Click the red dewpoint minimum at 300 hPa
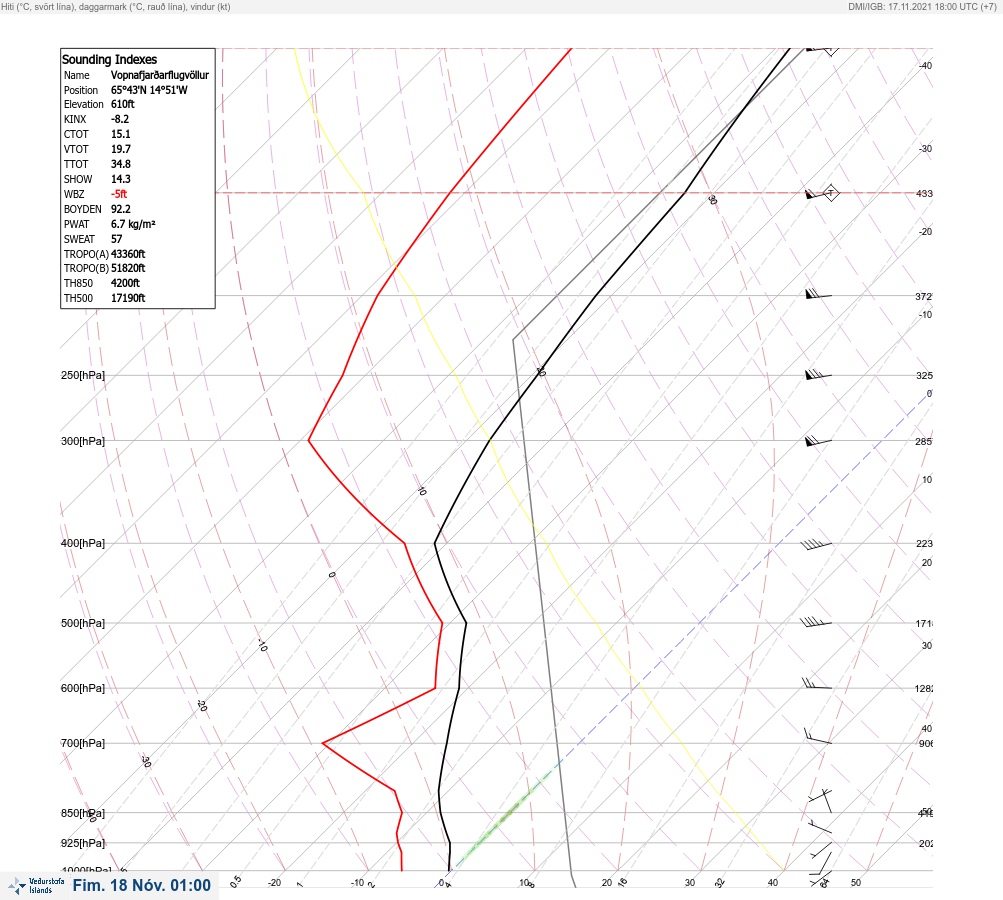The image size is (1003, 900). click(309, 441)
